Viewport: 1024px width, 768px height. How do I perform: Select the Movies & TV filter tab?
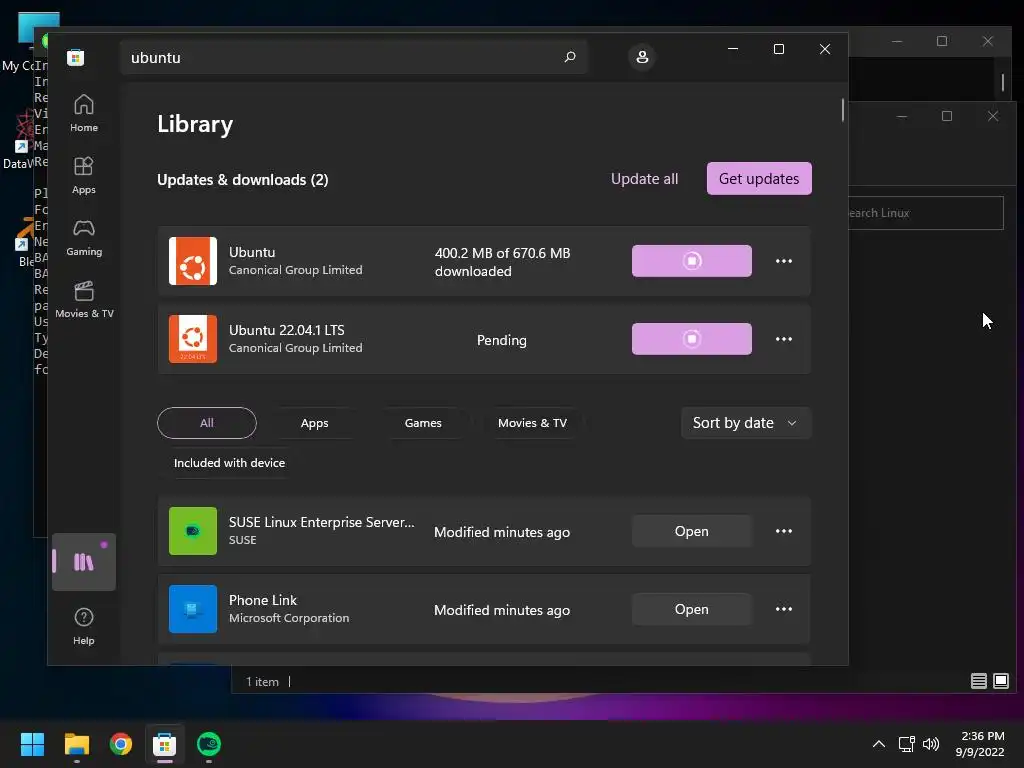[x=532, y=423]
